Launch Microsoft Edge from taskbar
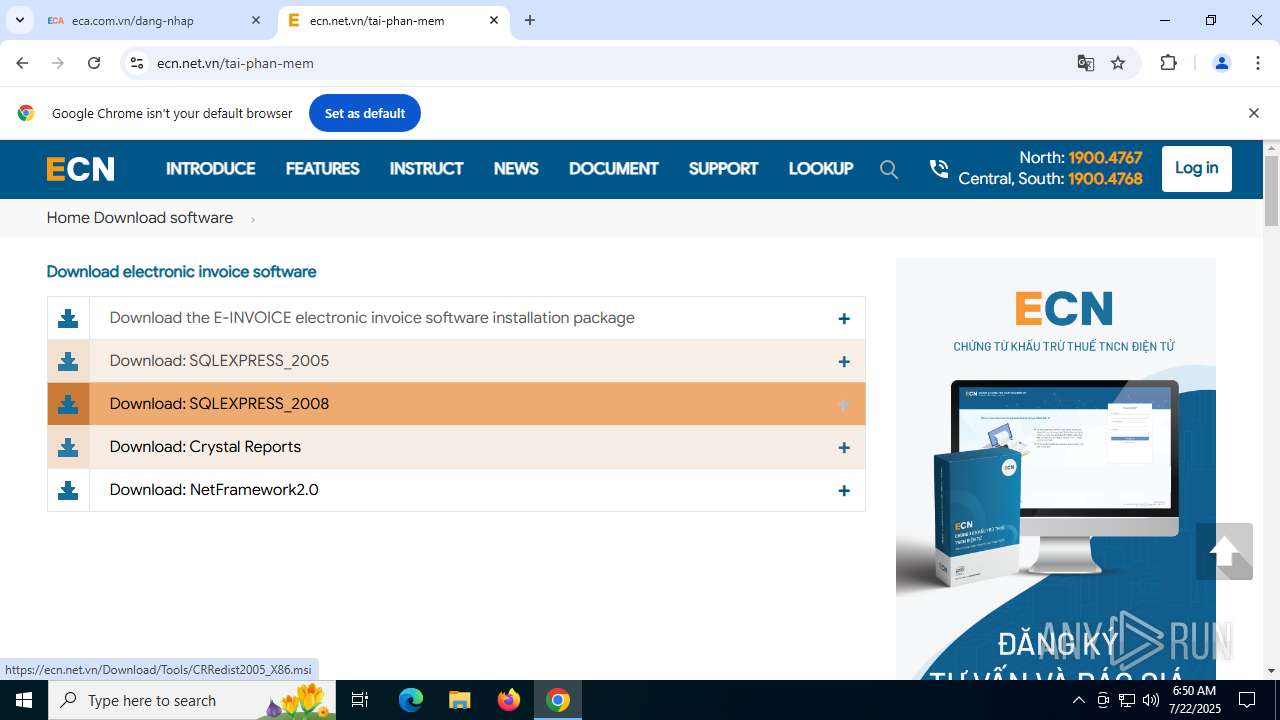This screenshot has width=1280, height=720. click(411, 700)
